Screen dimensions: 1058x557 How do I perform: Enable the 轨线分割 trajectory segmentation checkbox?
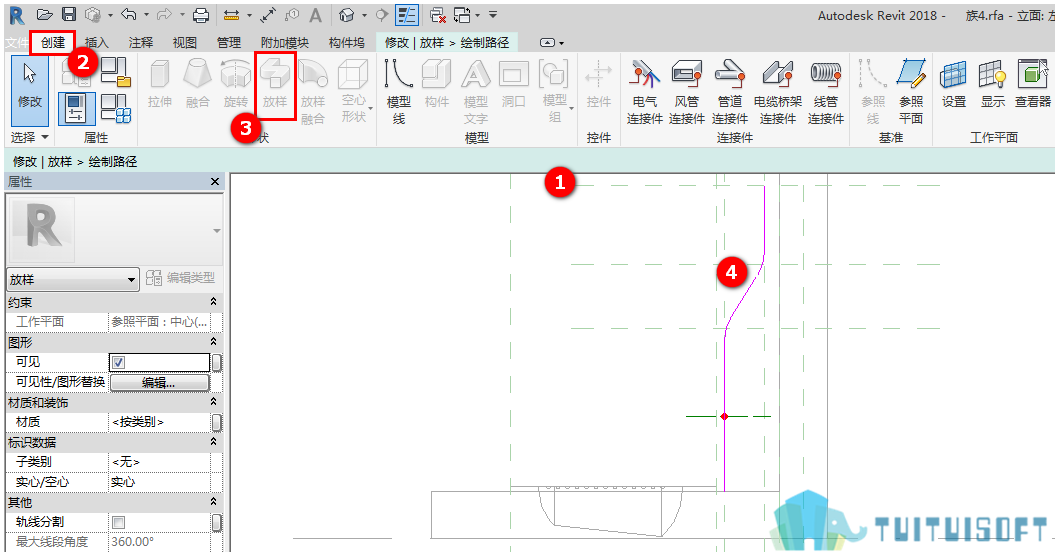[119, 522]
